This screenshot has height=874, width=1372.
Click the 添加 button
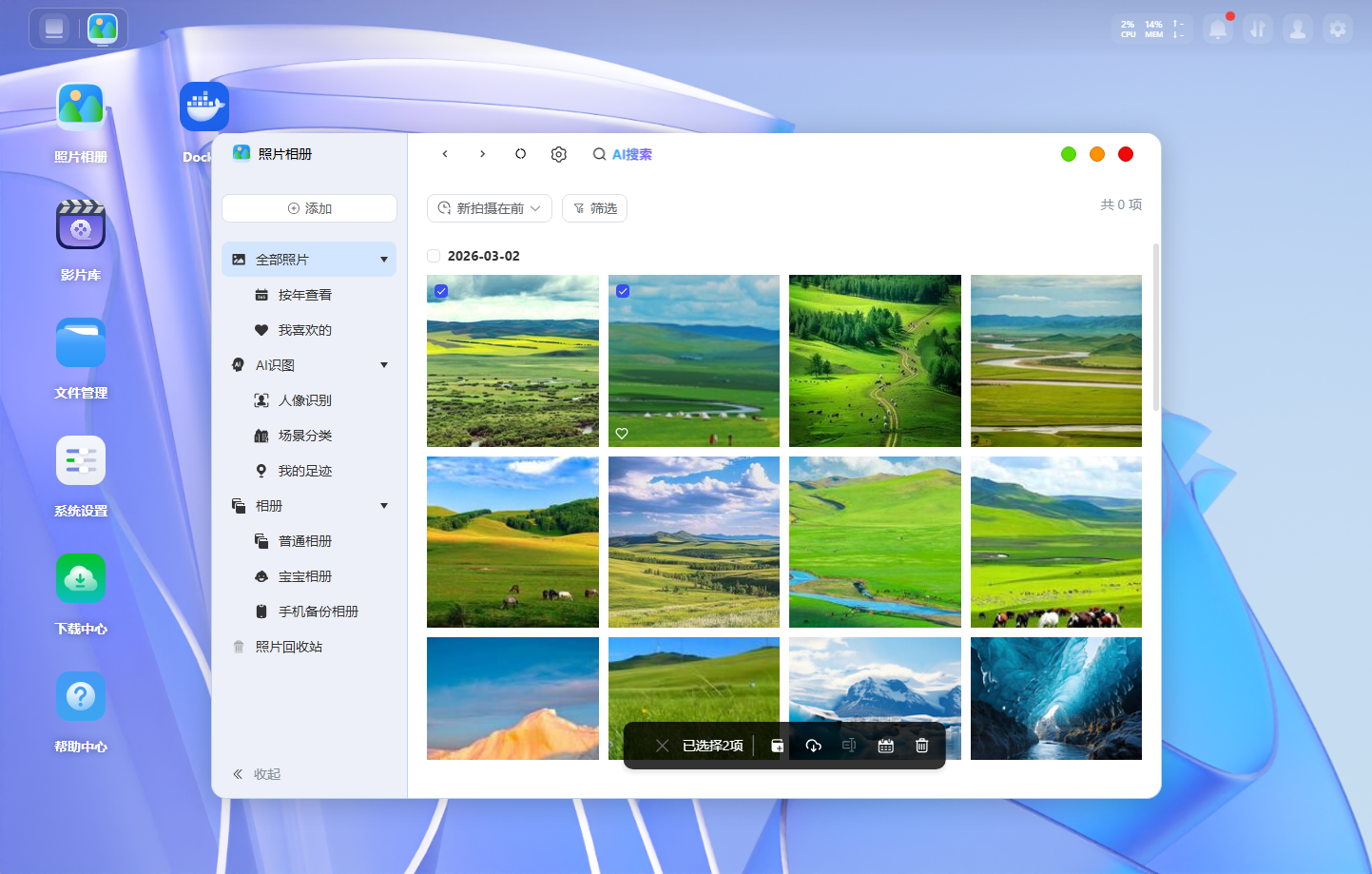point(309,208)
